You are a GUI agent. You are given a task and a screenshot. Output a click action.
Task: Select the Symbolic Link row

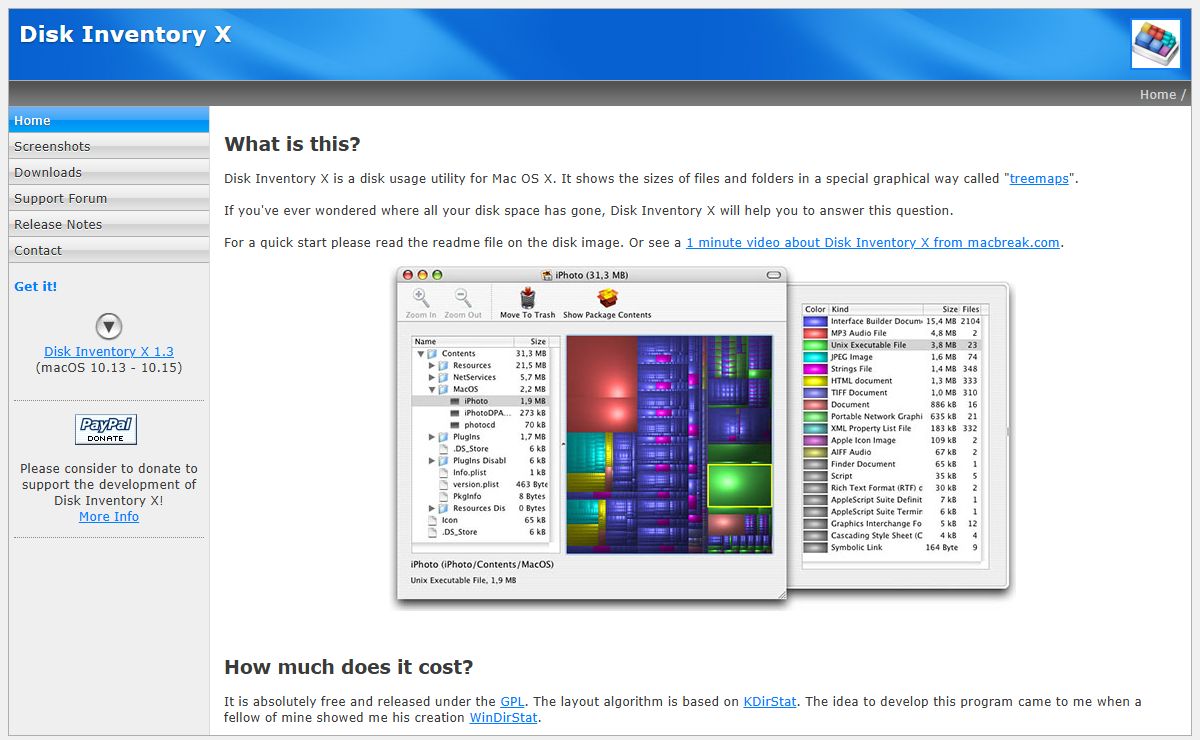click(x=892, y=547)
